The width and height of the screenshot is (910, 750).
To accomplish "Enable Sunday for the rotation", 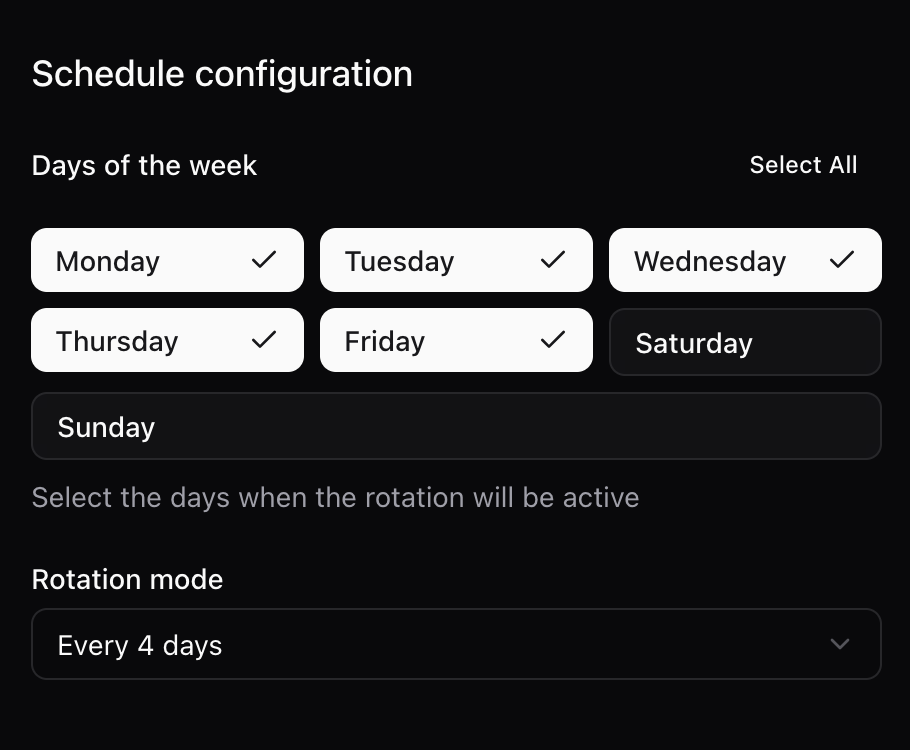I will pyautogui.click(x=456, y=426).
